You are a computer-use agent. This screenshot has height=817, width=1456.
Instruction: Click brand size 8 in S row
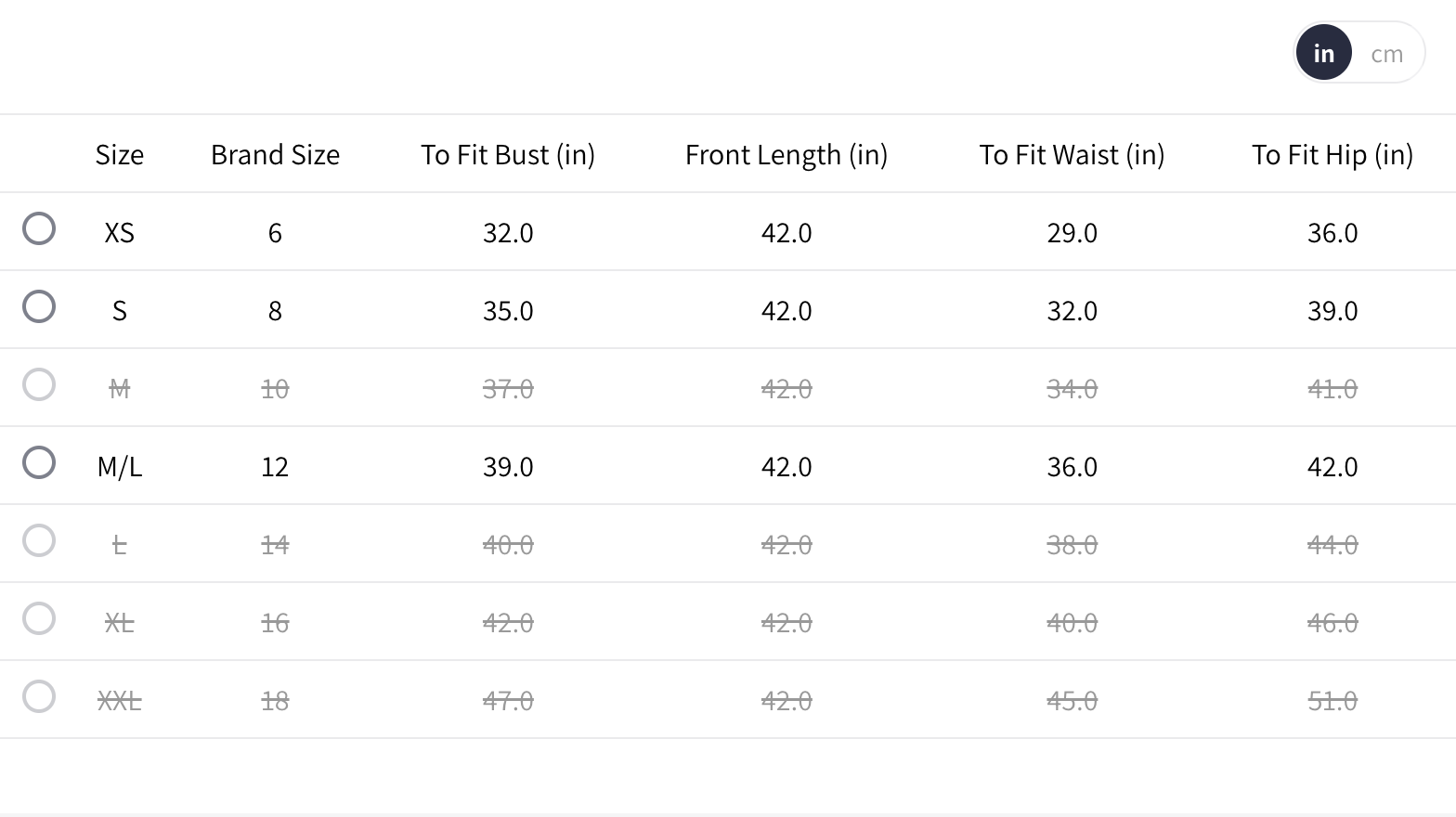click(275, 311)
